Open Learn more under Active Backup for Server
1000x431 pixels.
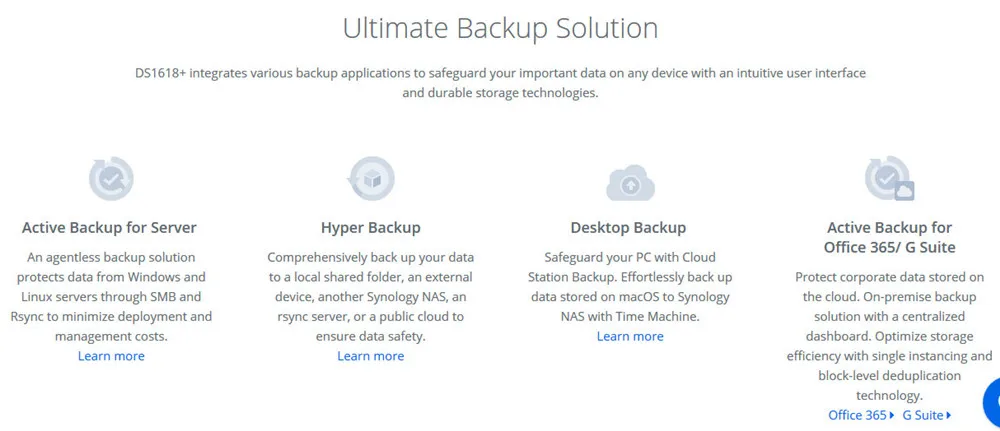point(111,356)
